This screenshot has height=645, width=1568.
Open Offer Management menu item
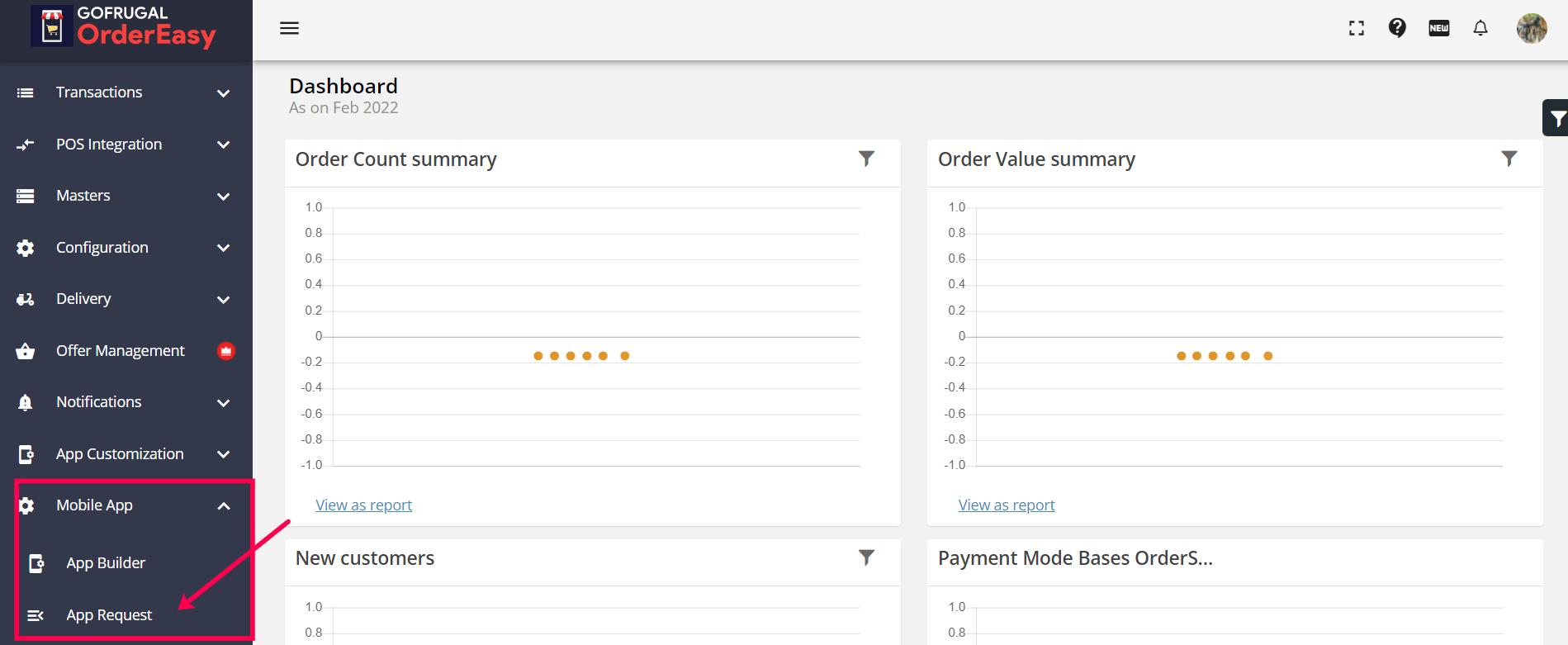point(121,351)
